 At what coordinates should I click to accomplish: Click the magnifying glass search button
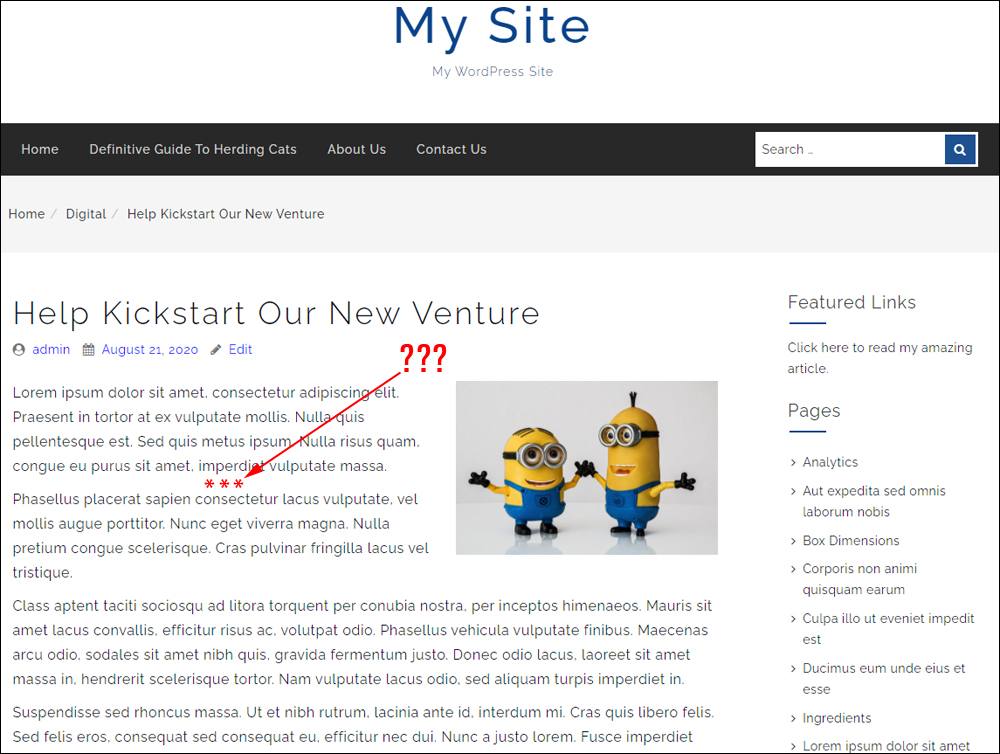(x=959, y=149)
